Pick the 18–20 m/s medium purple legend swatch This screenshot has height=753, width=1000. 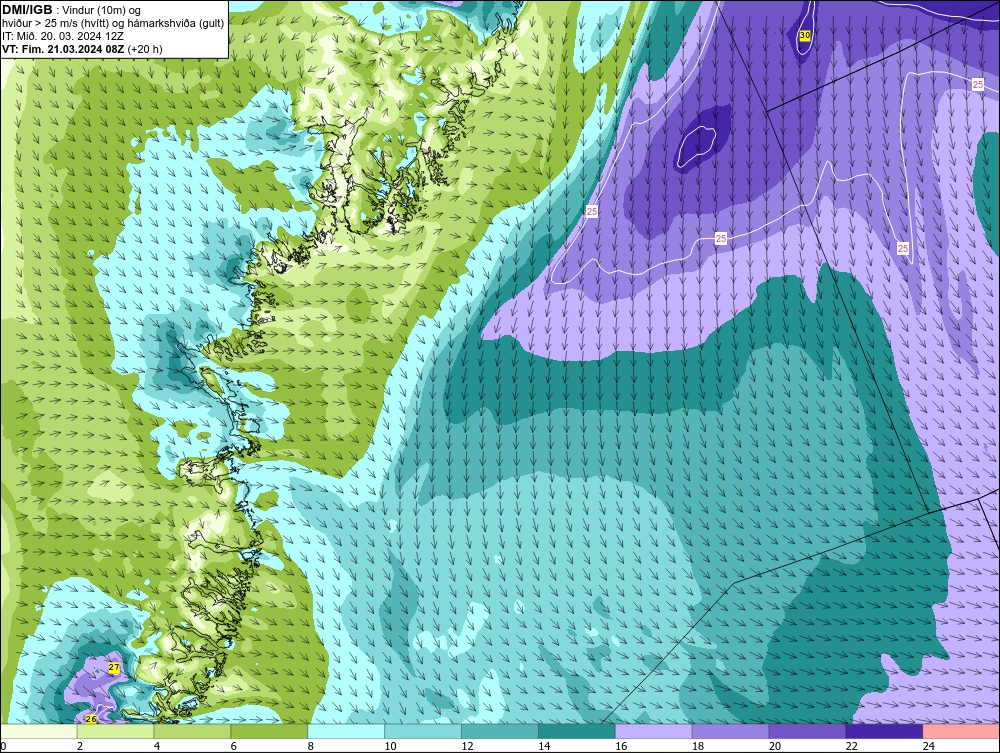(730, 731)
